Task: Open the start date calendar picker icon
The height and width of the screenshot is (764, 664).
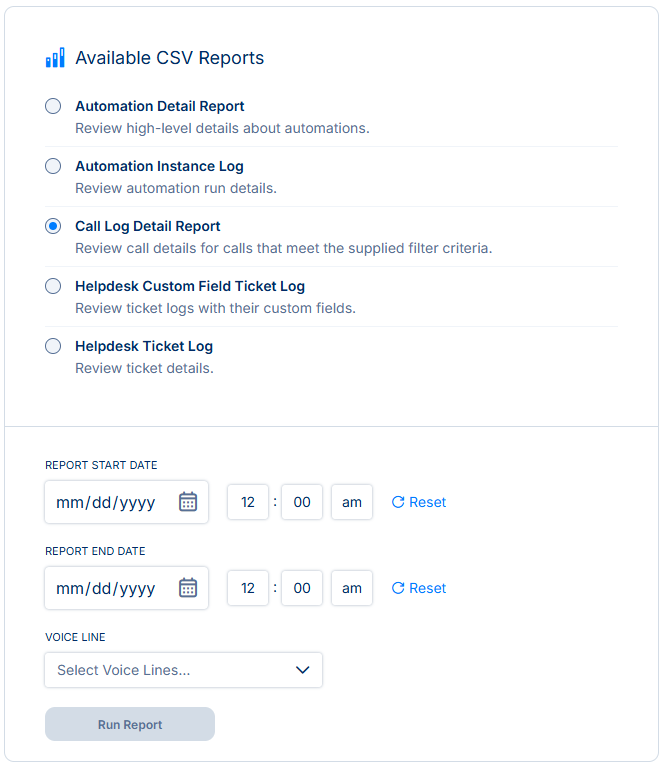Action: point(188,501)
